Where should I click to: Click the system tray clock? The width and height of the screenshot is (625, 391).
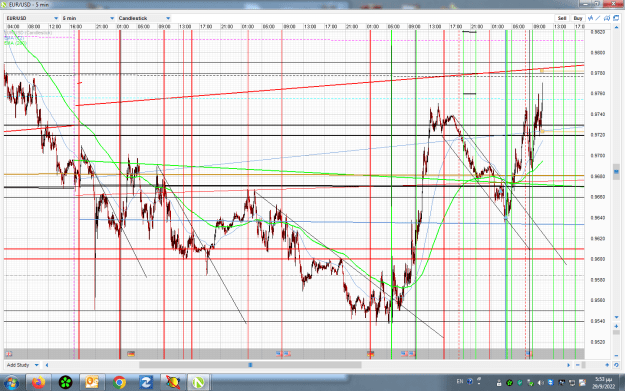pos(603,383)
